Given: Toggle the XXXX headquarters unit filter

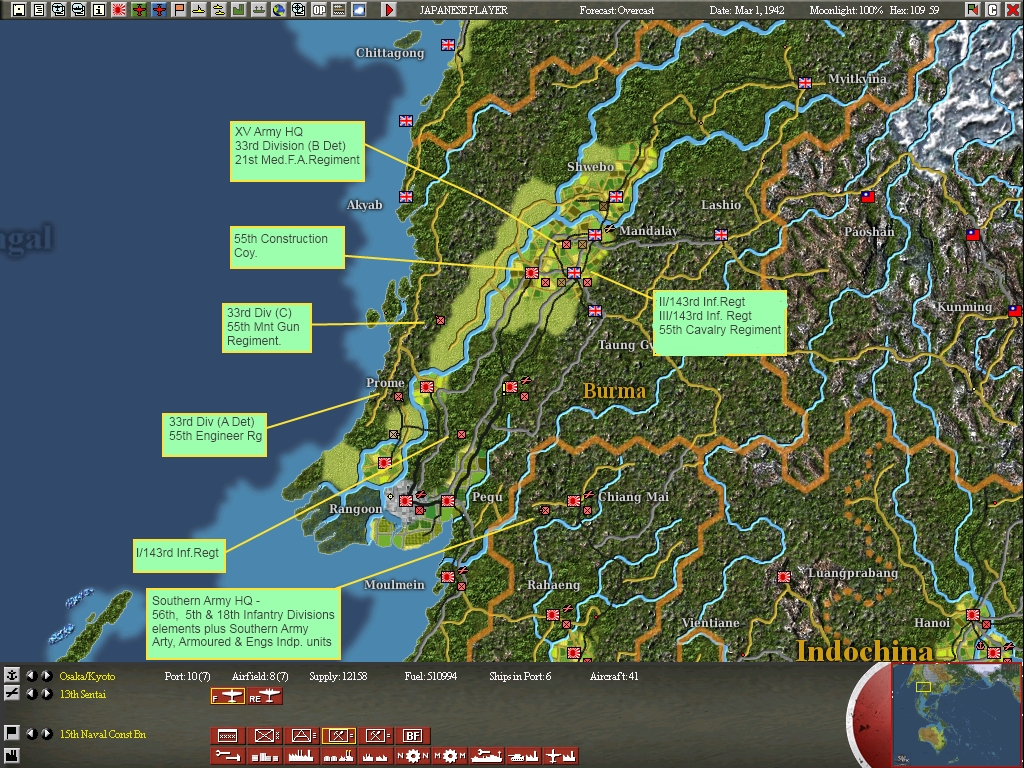Looking at the screenshot, I should [227, 736].
